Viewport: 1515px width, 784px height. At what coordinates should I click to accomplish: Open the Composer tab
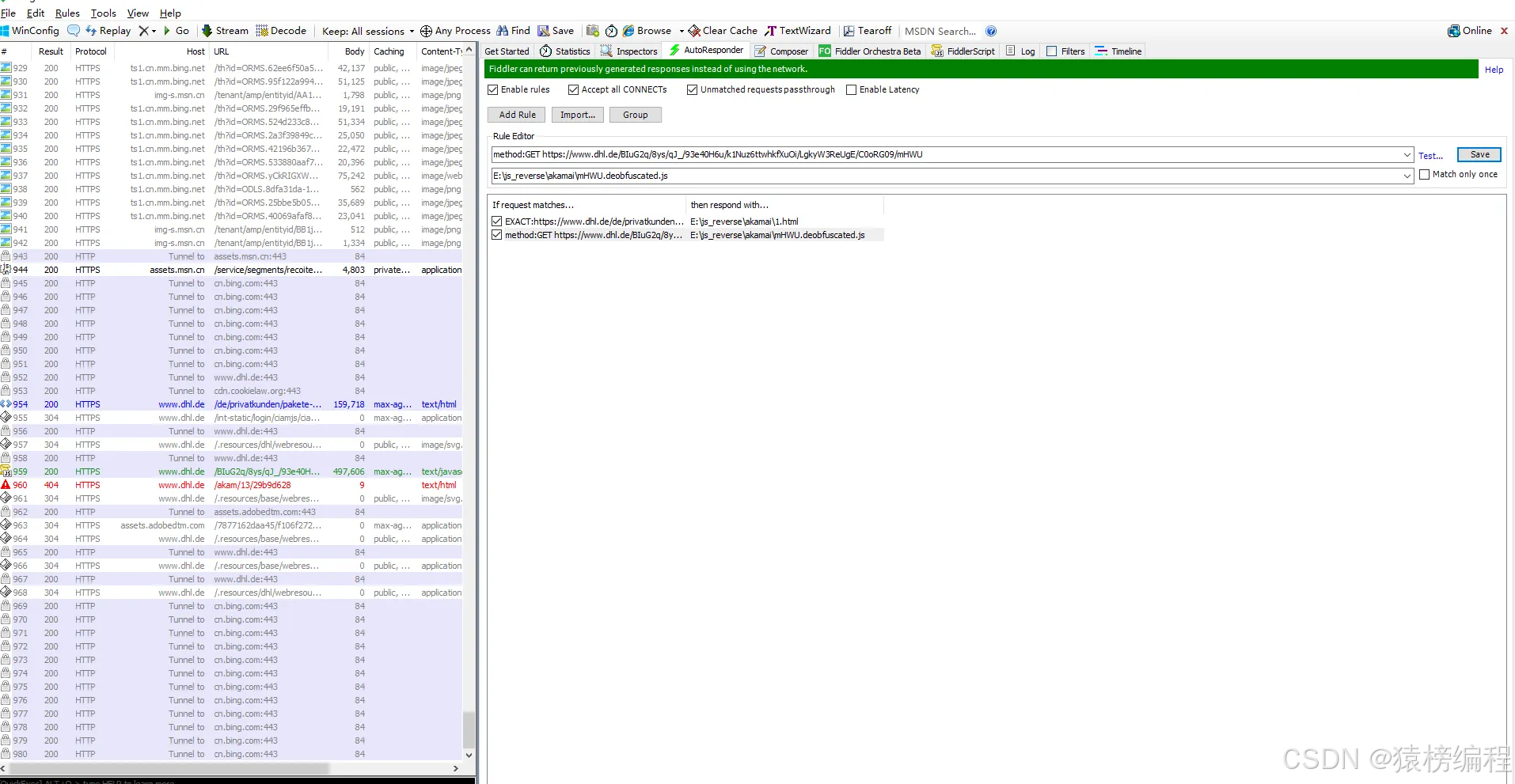[x=781, y=51]
